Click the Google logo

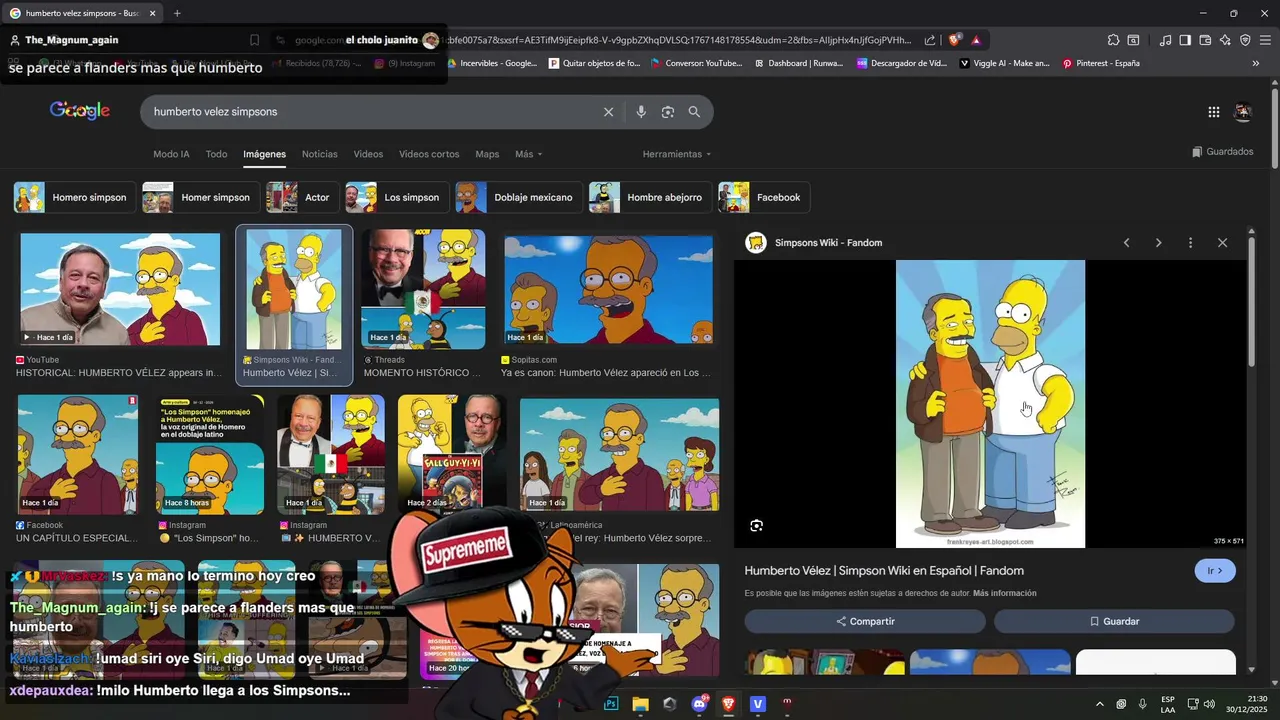coord(80,111)
